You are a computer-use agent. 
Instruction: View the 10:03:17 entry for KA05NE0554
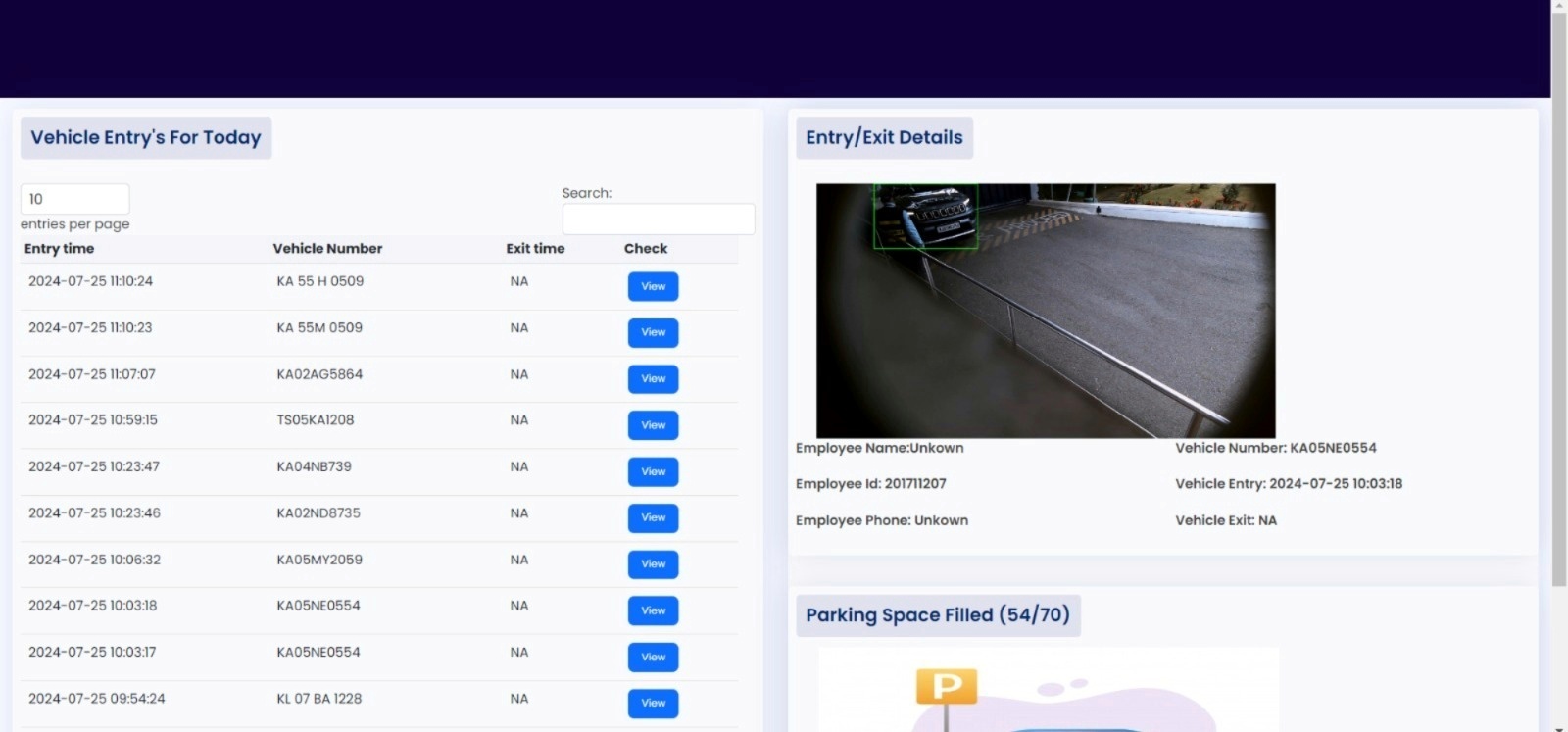(653, 657)
